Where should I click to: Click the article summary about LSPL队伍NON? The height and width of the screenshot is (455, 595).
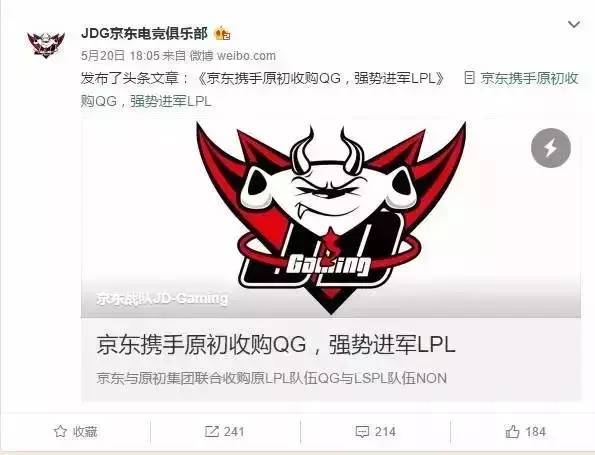tap(271, 378)
